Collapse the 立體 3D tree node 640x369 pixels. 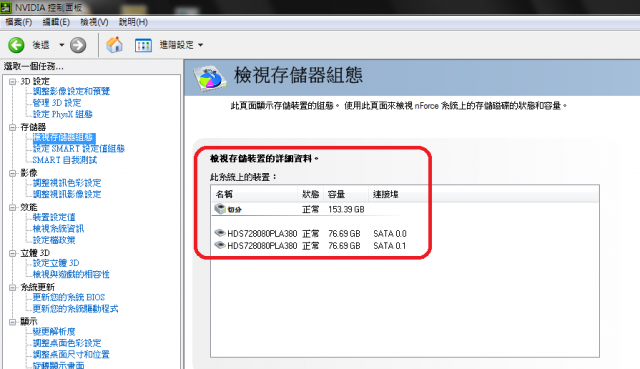(x=13, y=253)
